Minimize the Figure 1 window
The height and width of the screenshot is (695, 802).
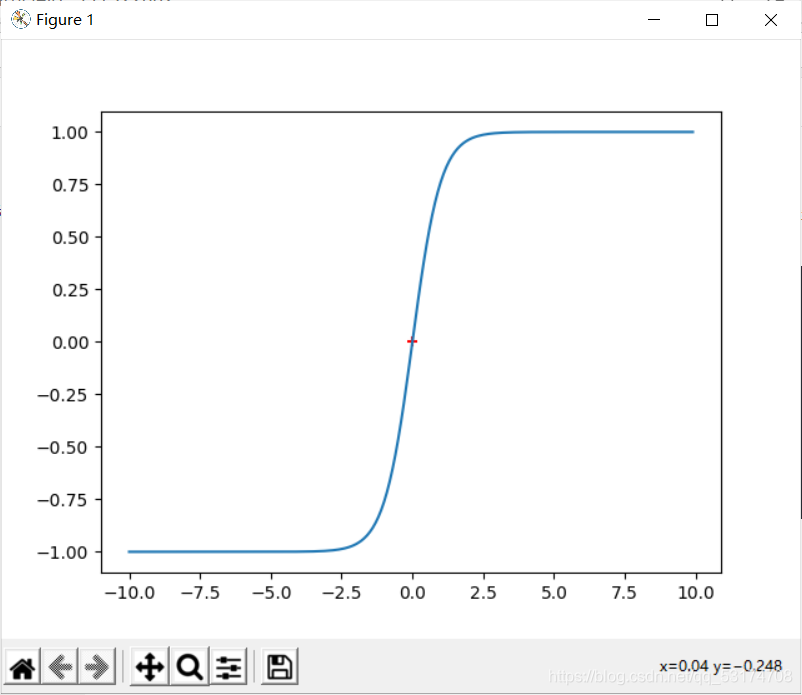[654, 19]
